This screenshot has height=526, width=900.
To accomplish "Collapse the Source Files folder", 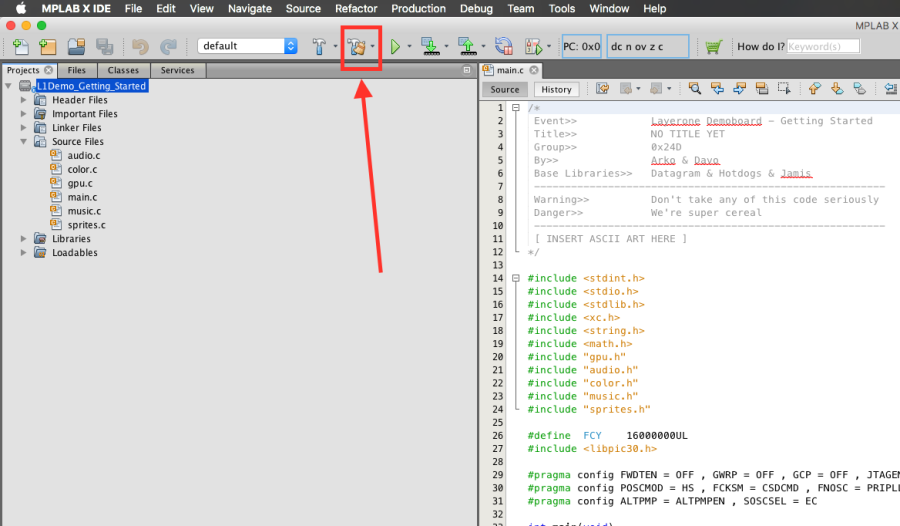I will [x=24, y=142].
